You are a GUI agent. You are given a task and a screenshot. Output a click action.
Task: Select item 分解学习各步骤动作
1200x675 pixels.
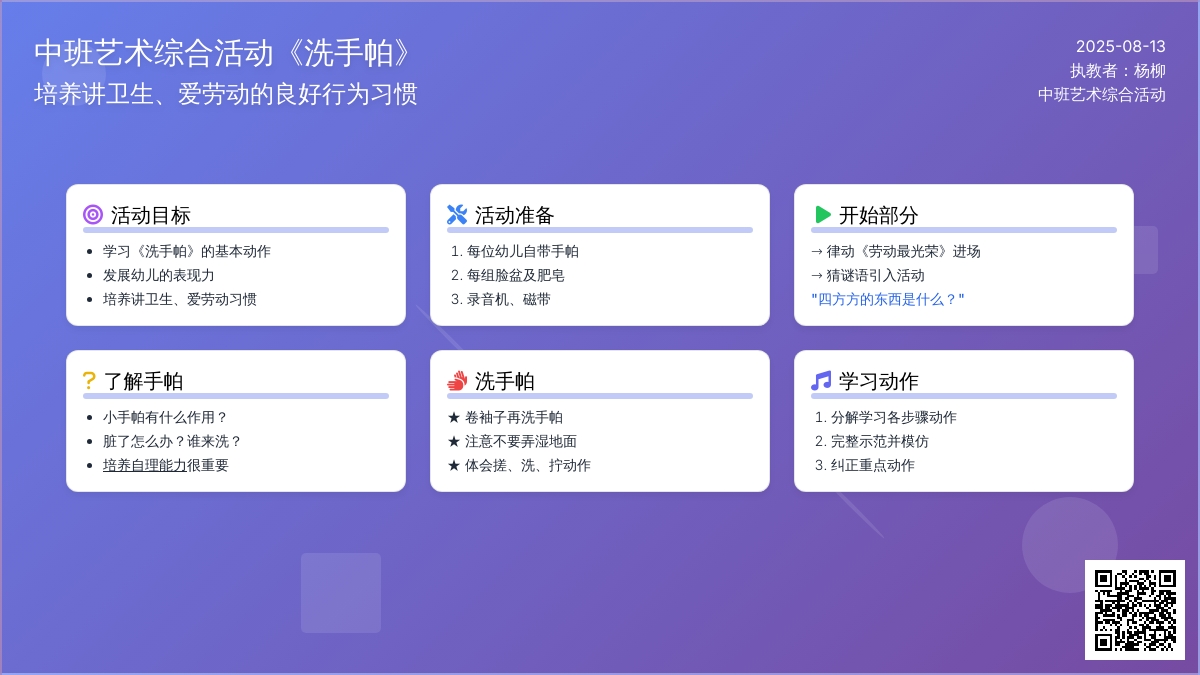tap(894, 417)
